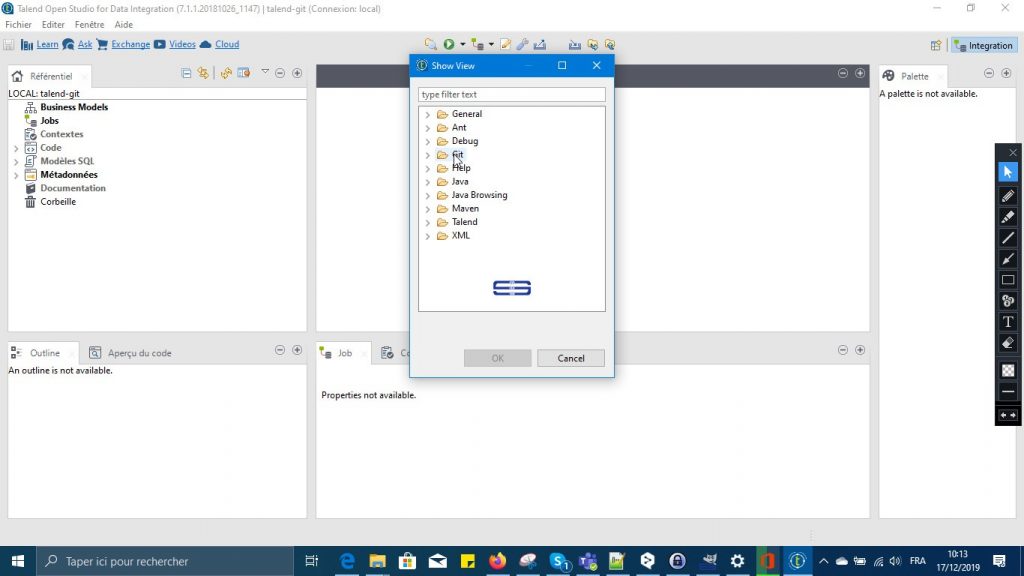Expand the General folder in Show View
1024x576 pixels.
tap(428, 114)
